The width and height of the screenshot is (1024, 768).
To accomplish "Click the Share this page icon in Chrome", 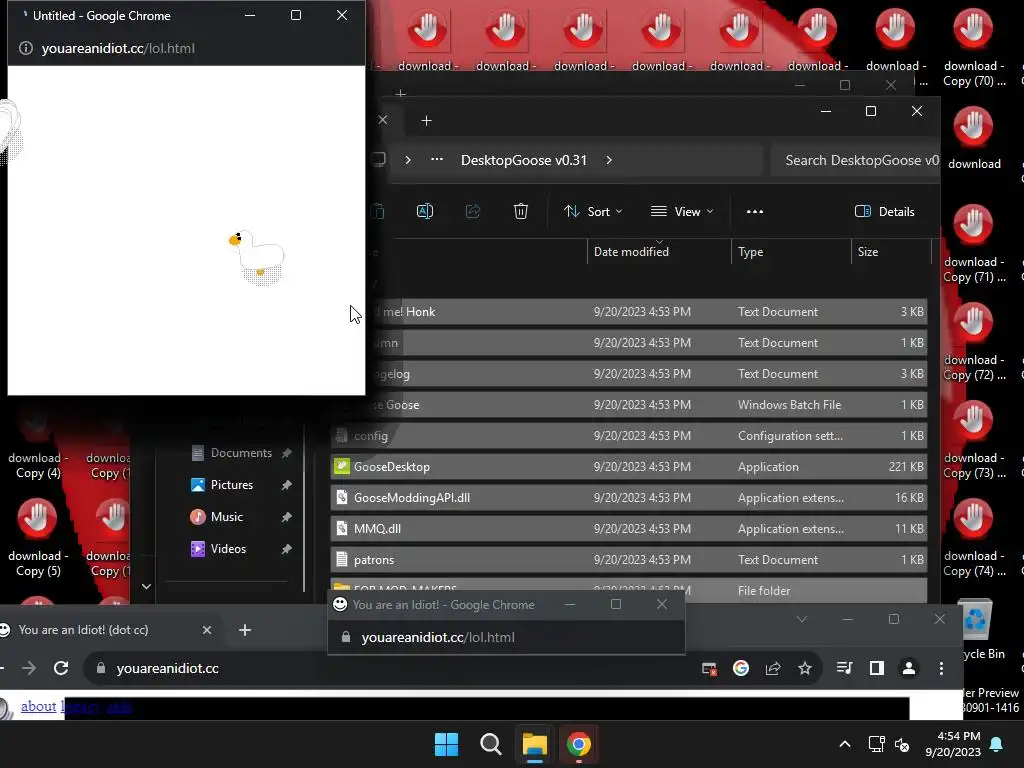I will click(x=773, y=668).
